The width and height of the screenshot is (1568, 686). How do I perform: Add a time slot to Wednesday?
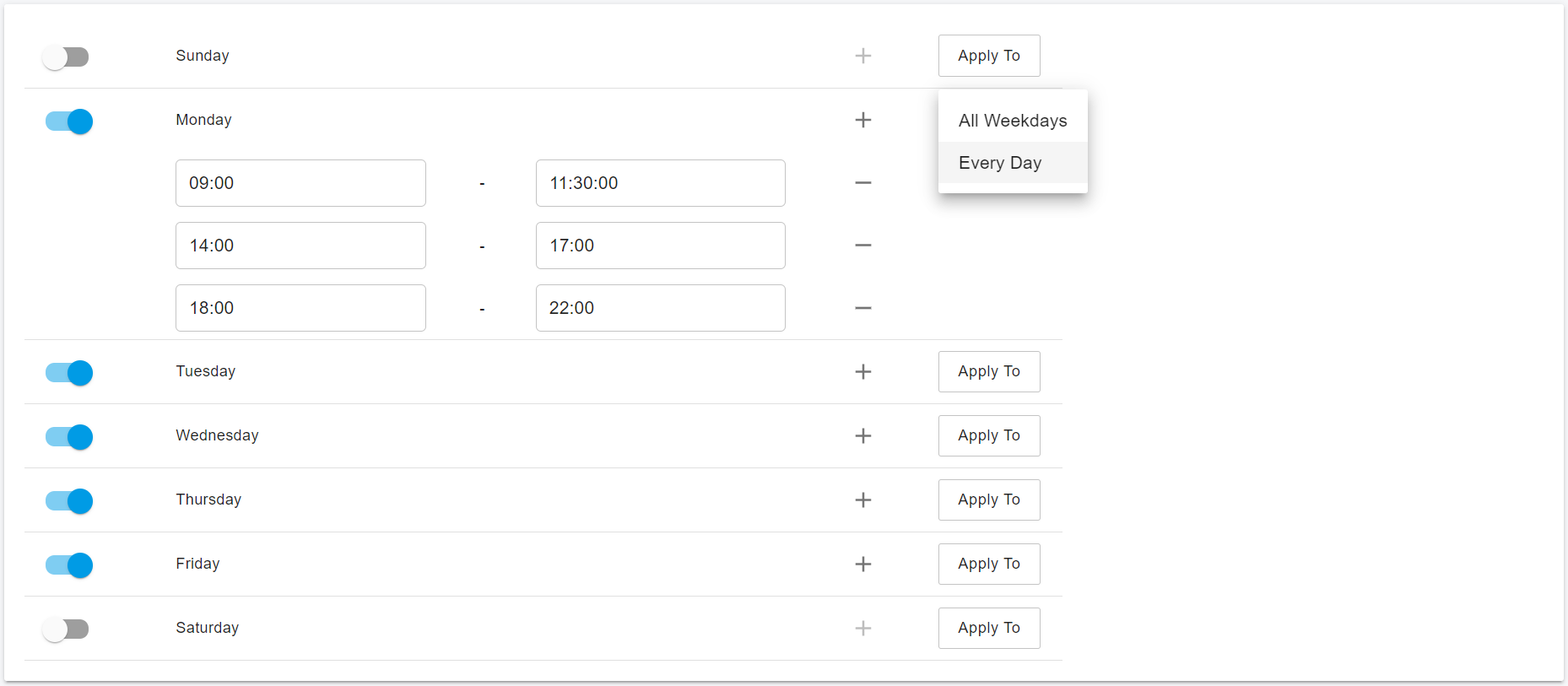tap(862, 435)
